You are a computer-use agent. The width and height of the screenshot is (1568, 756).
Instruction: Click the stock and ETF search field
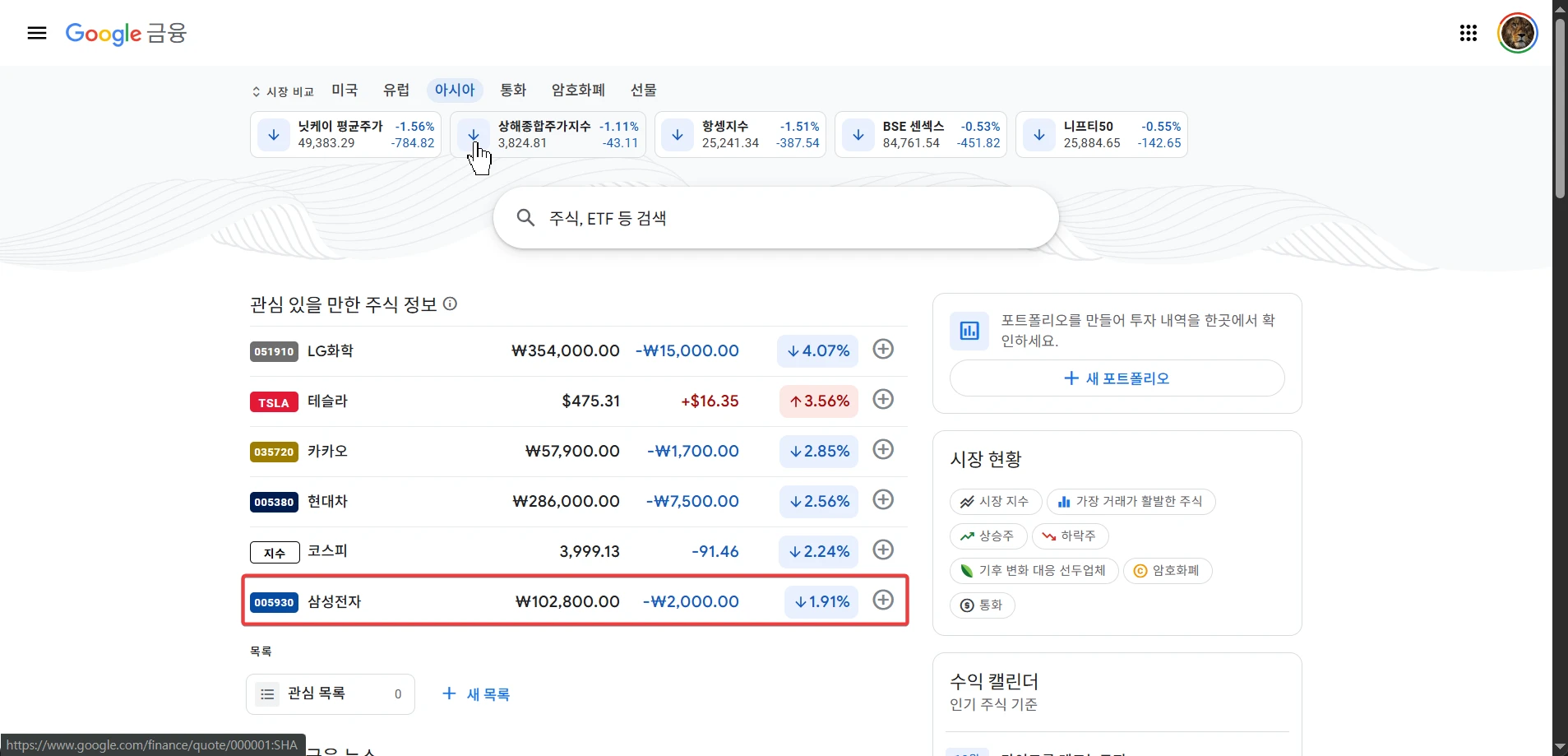coord(775,218)
